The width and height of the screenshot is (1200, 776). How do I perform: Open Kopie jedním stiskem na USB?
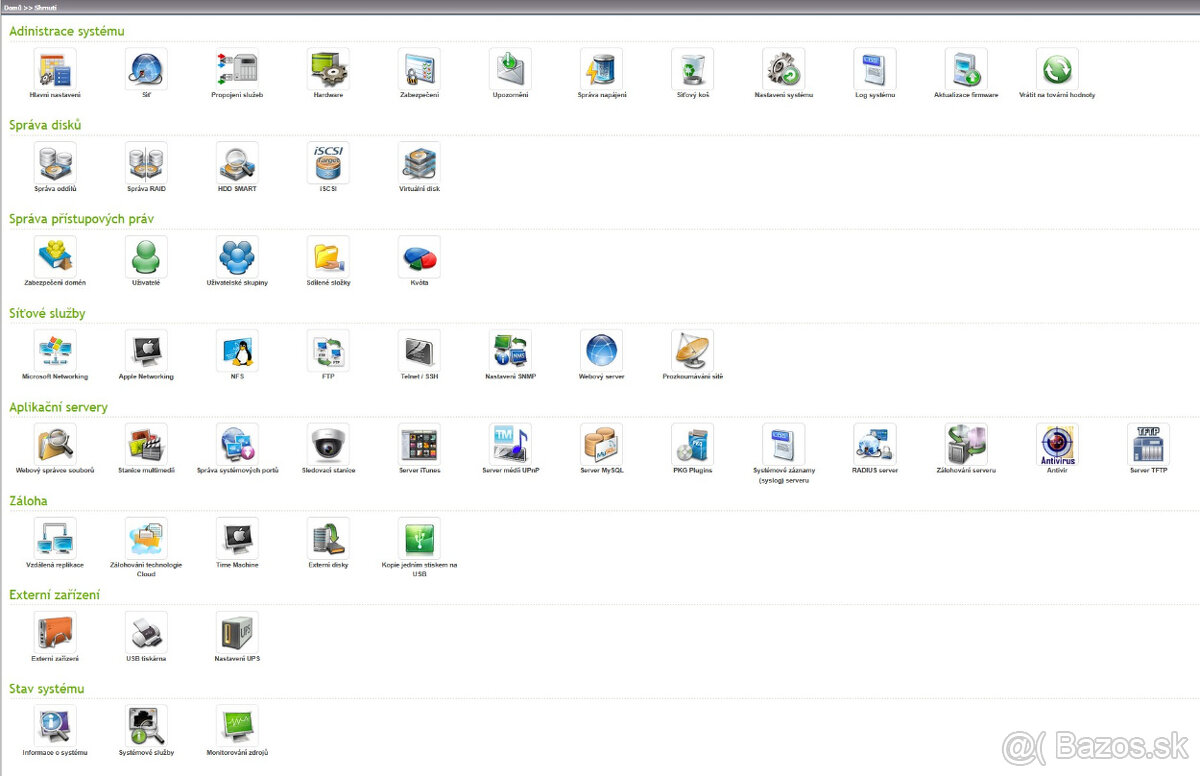(419, 539)
